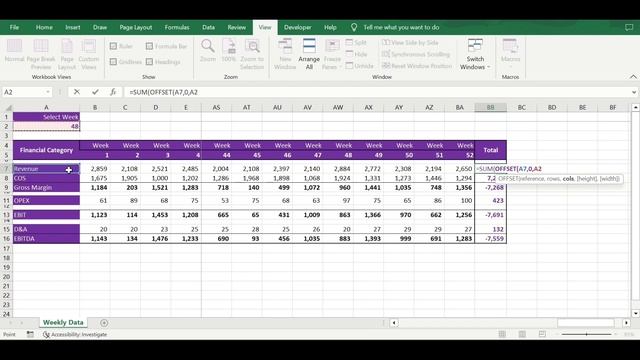This screenshot has width=640, height=360.
Task: Set zoom to 100% icon
Action: pyautogui.click(x=229, y=46)
